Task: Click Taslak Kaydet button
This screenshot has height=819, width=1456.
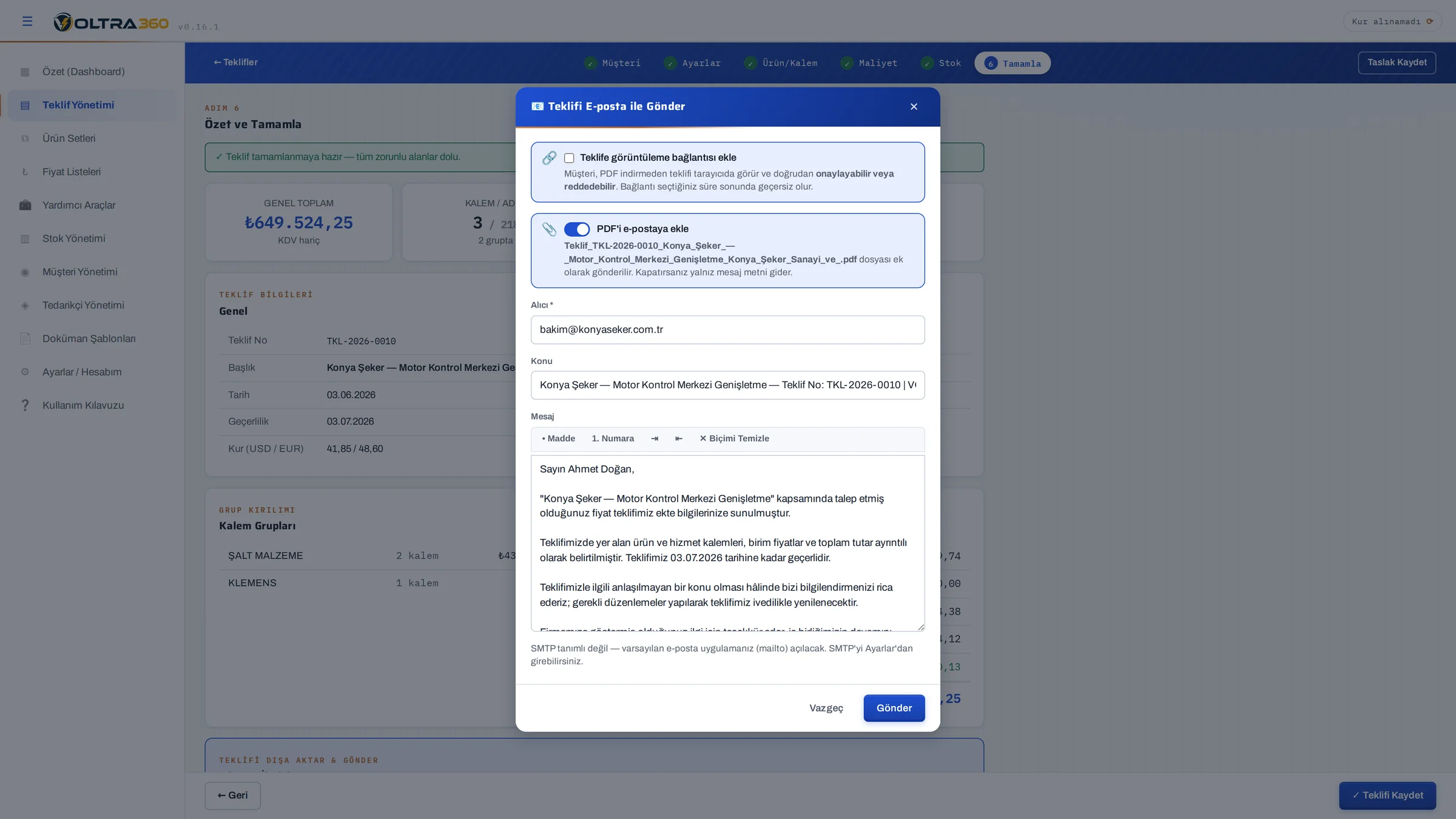Action: coord(1397,62)
